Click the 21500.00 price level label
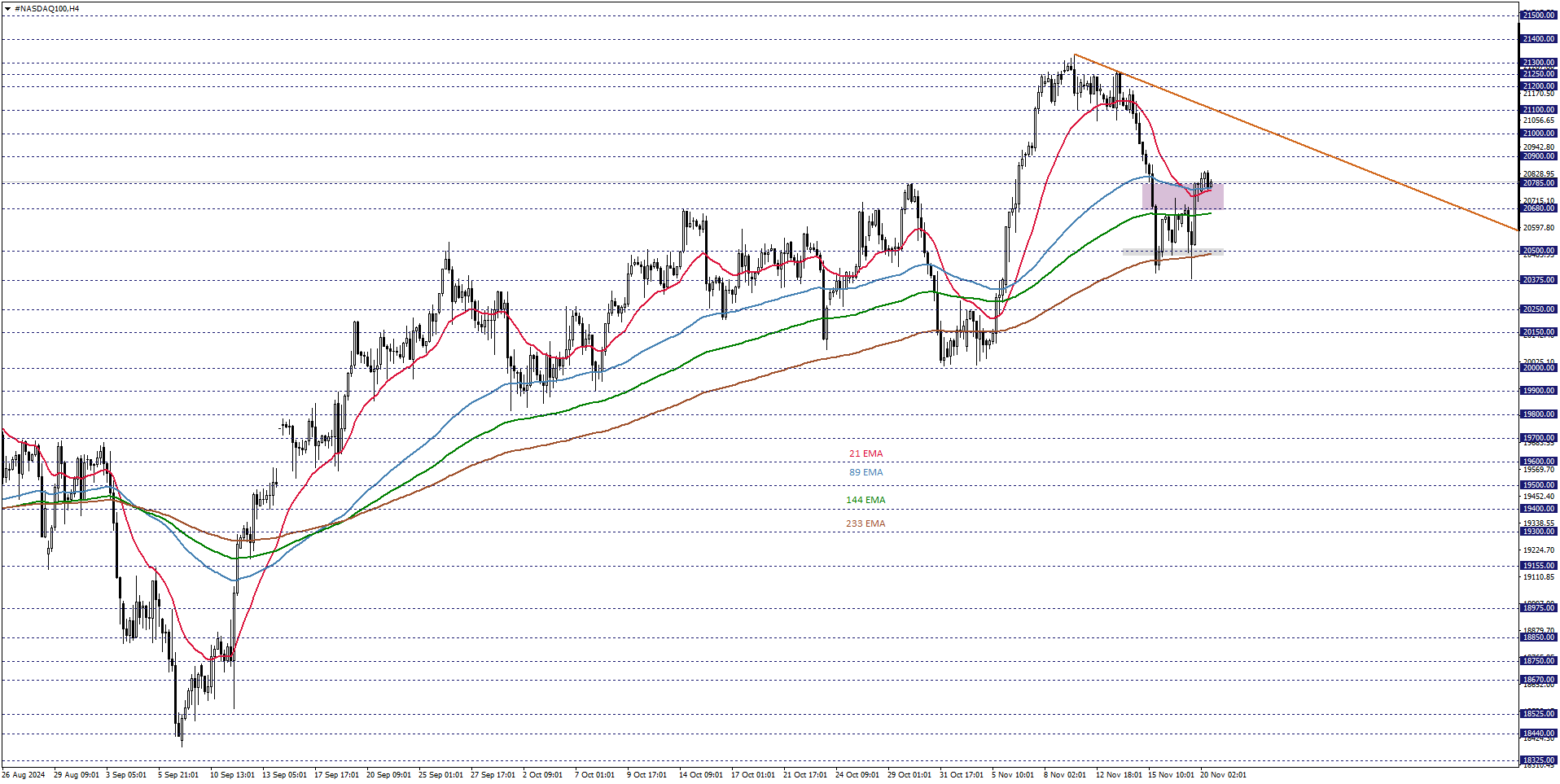Image resolution: width=1560 pixels, height=784 pixels. click(1538, 15)
